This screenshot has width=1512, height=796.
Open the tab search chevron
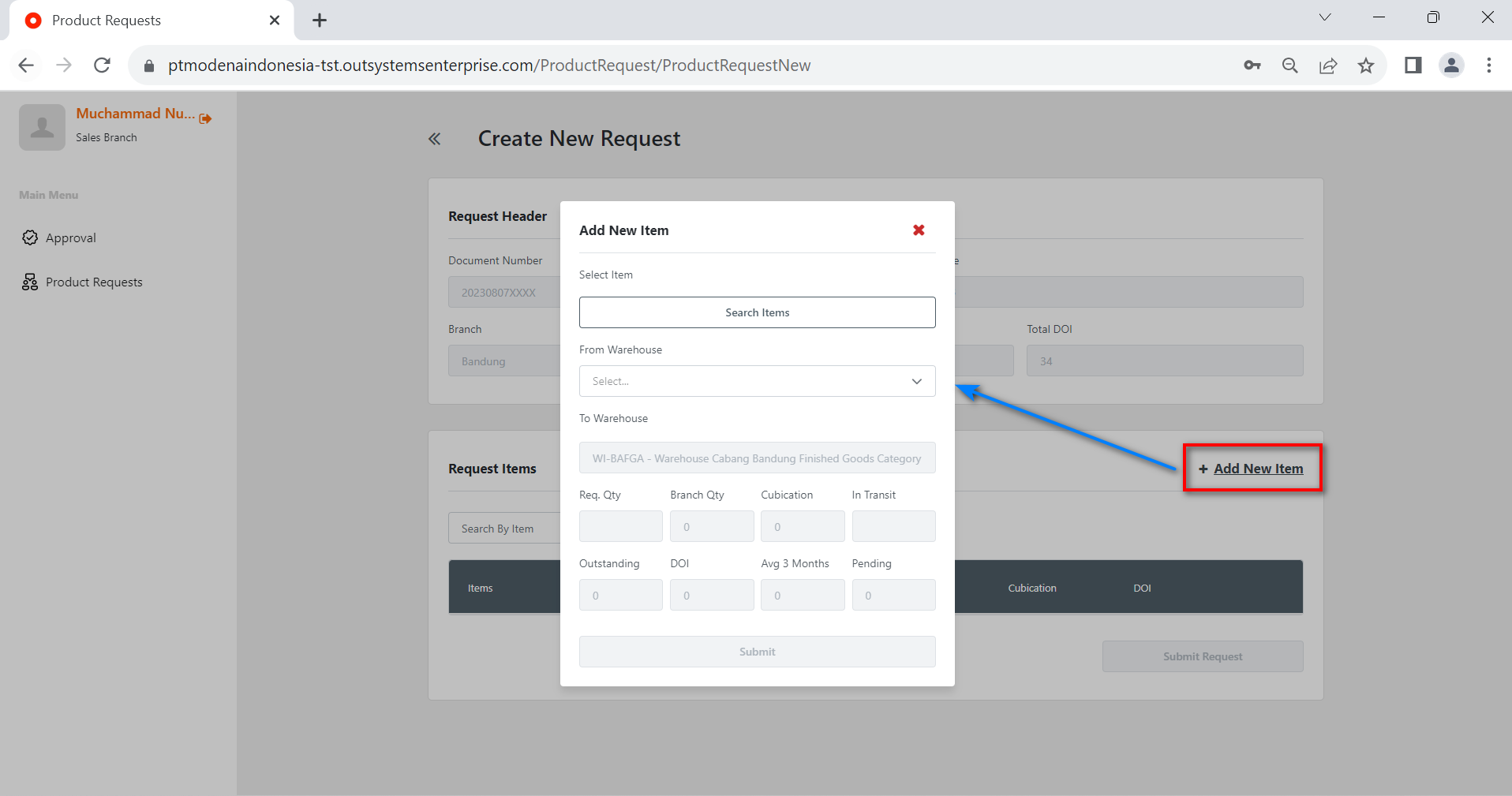[x=1325, y=17]
